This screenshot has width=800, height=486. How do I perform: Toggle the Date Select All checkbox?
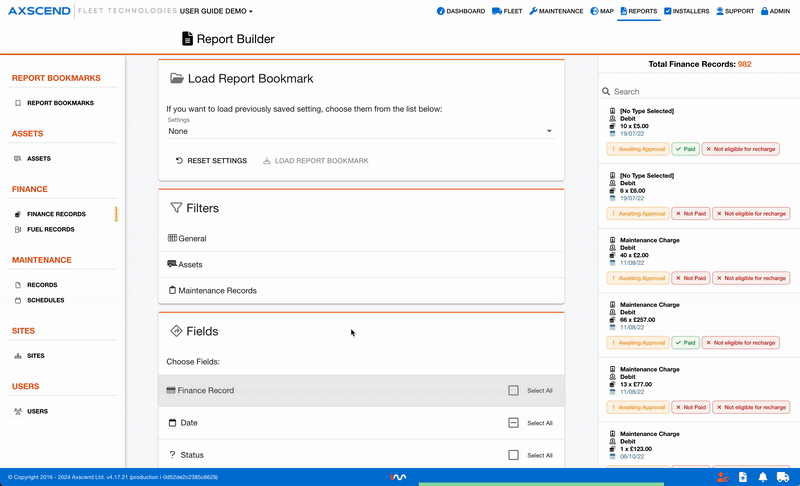(513, 423)
